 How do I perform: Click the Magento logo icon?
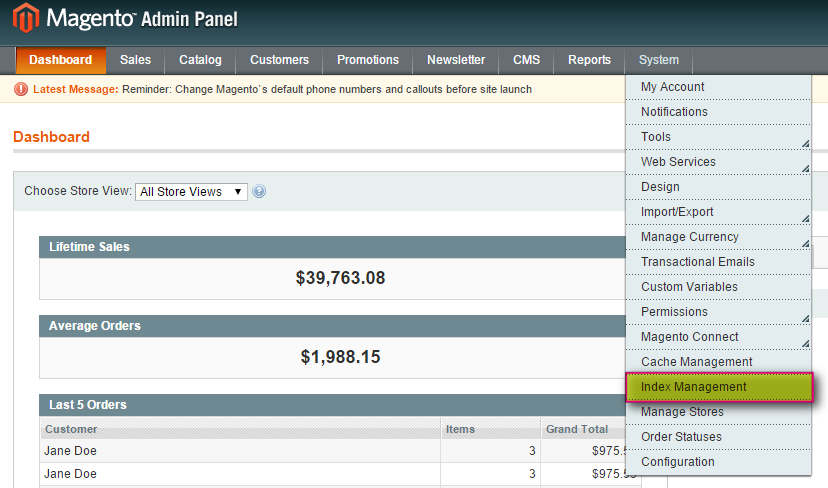pos(26,19)
